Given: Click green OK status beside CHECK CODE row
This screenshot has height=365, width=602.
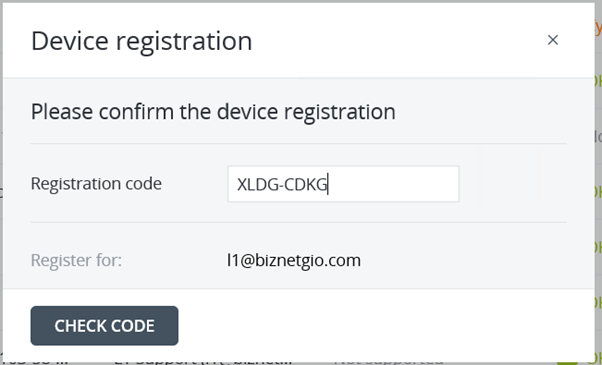Looking at the screenshot, I should [598, 303].
